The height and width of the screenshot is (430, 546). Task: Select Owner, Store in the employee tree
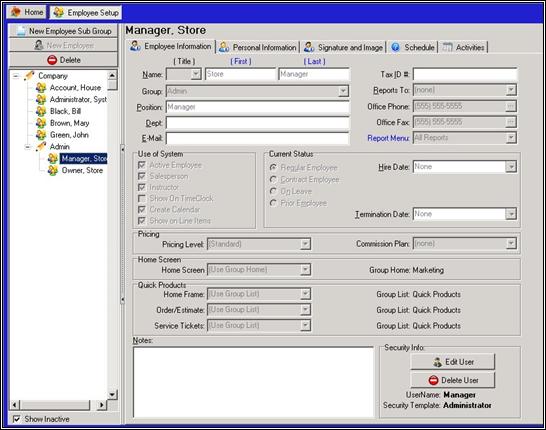point(82,170)
